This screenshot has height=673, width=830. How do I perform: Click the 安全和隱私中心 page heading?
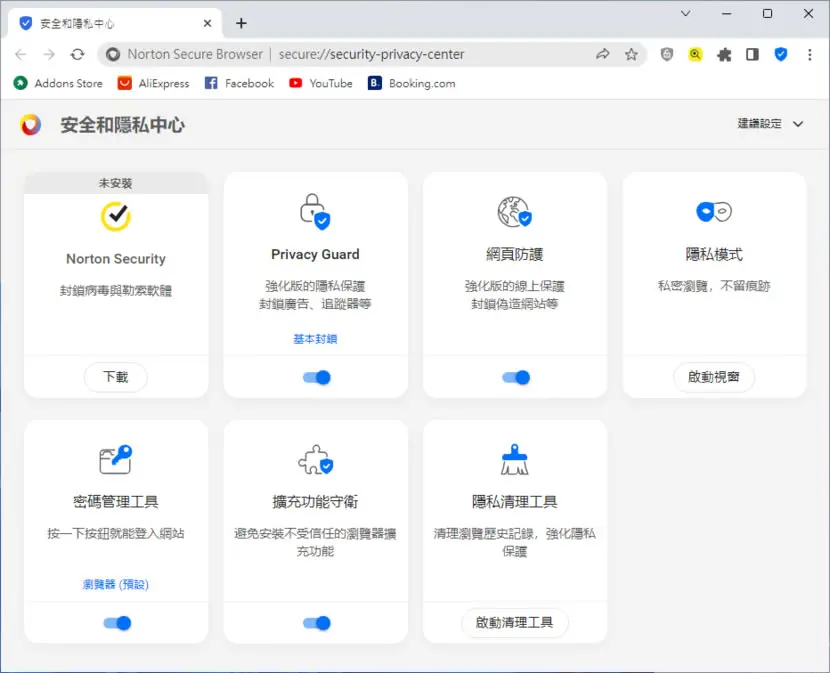coord(122,125)
